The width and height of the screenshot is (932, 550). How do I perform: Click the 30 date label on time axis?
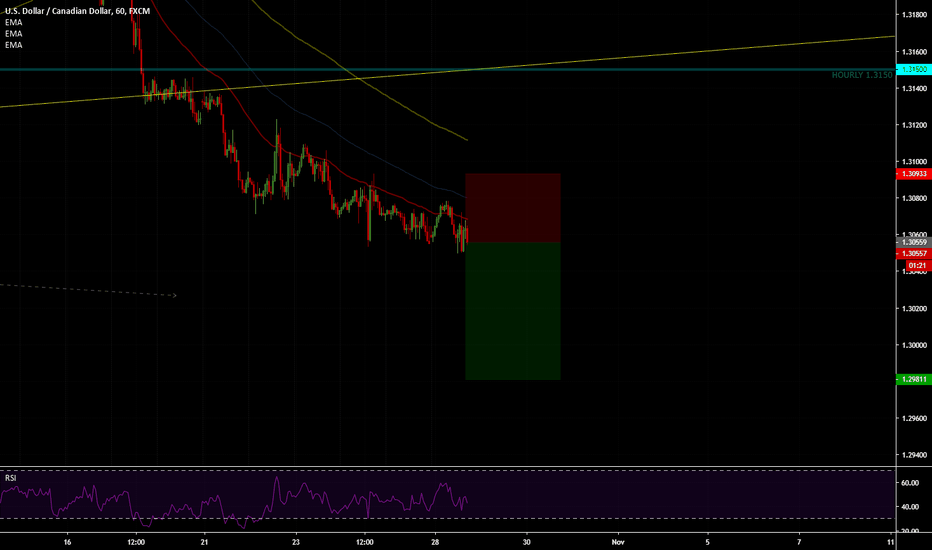click(527, 542)
